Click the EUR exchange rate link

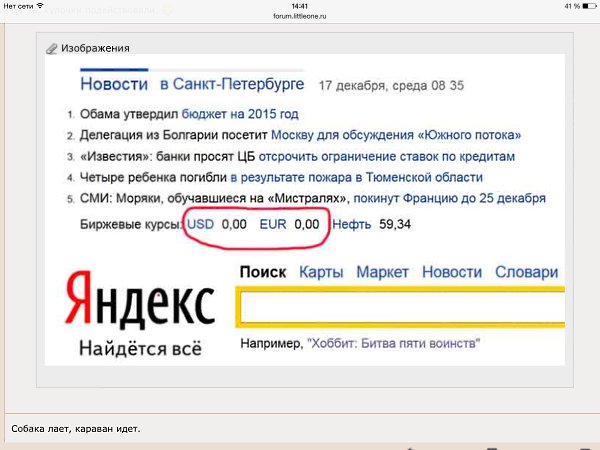coord(272,224)
